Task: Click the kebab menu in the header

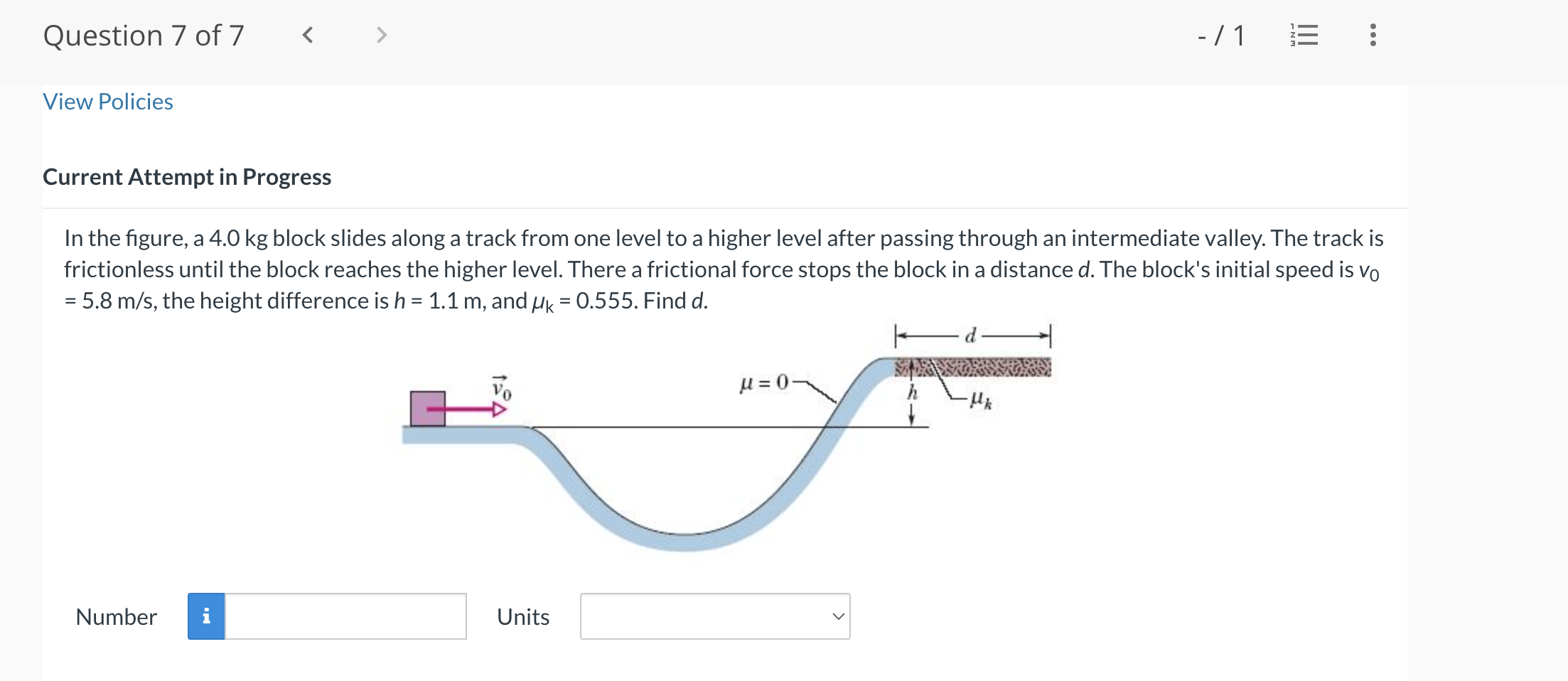Action: (x=1372, y=36)
